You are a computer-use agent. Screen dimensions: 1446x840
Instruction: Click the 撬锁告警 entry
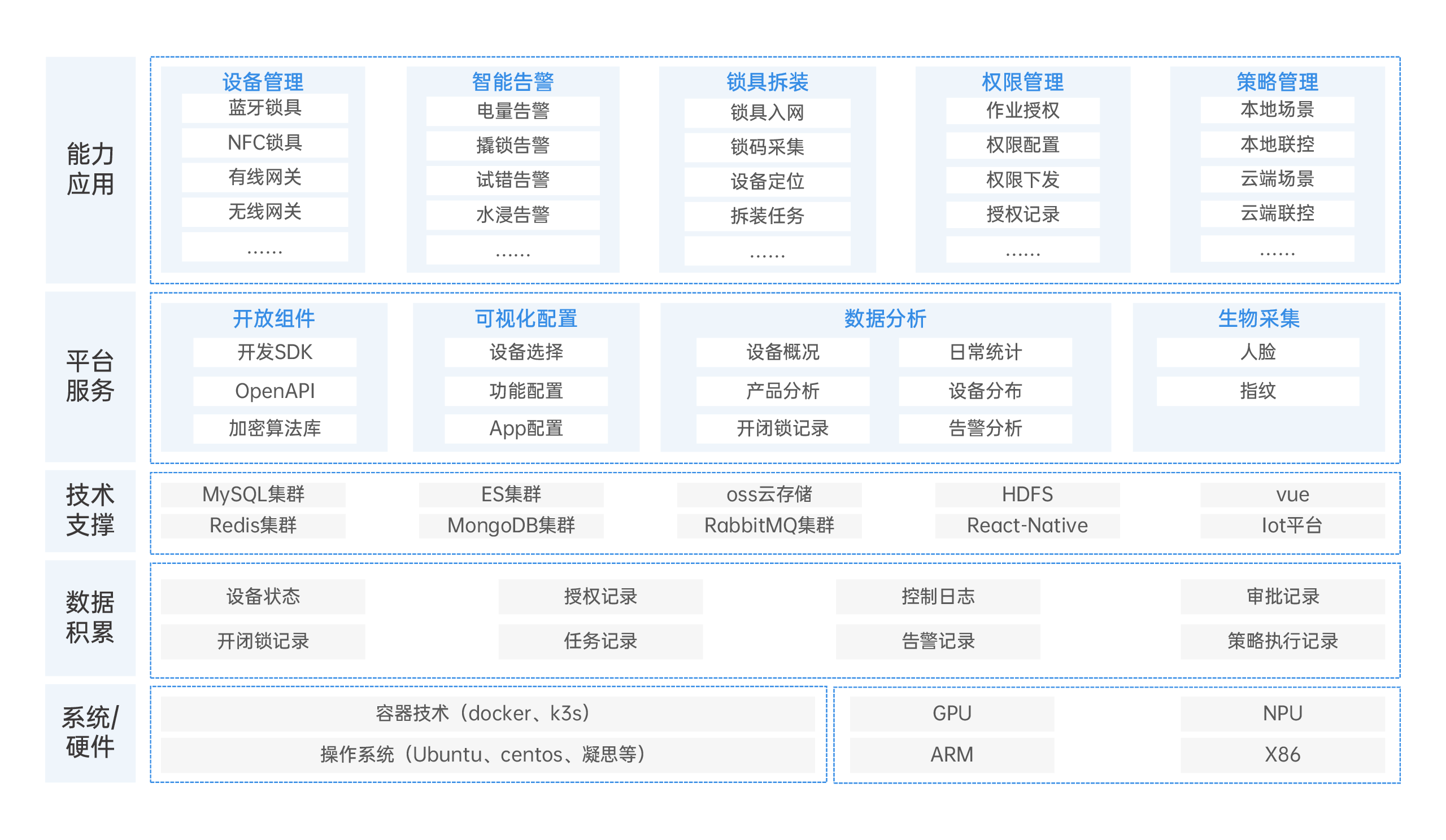pyautogui.click(x=512, y=146)
